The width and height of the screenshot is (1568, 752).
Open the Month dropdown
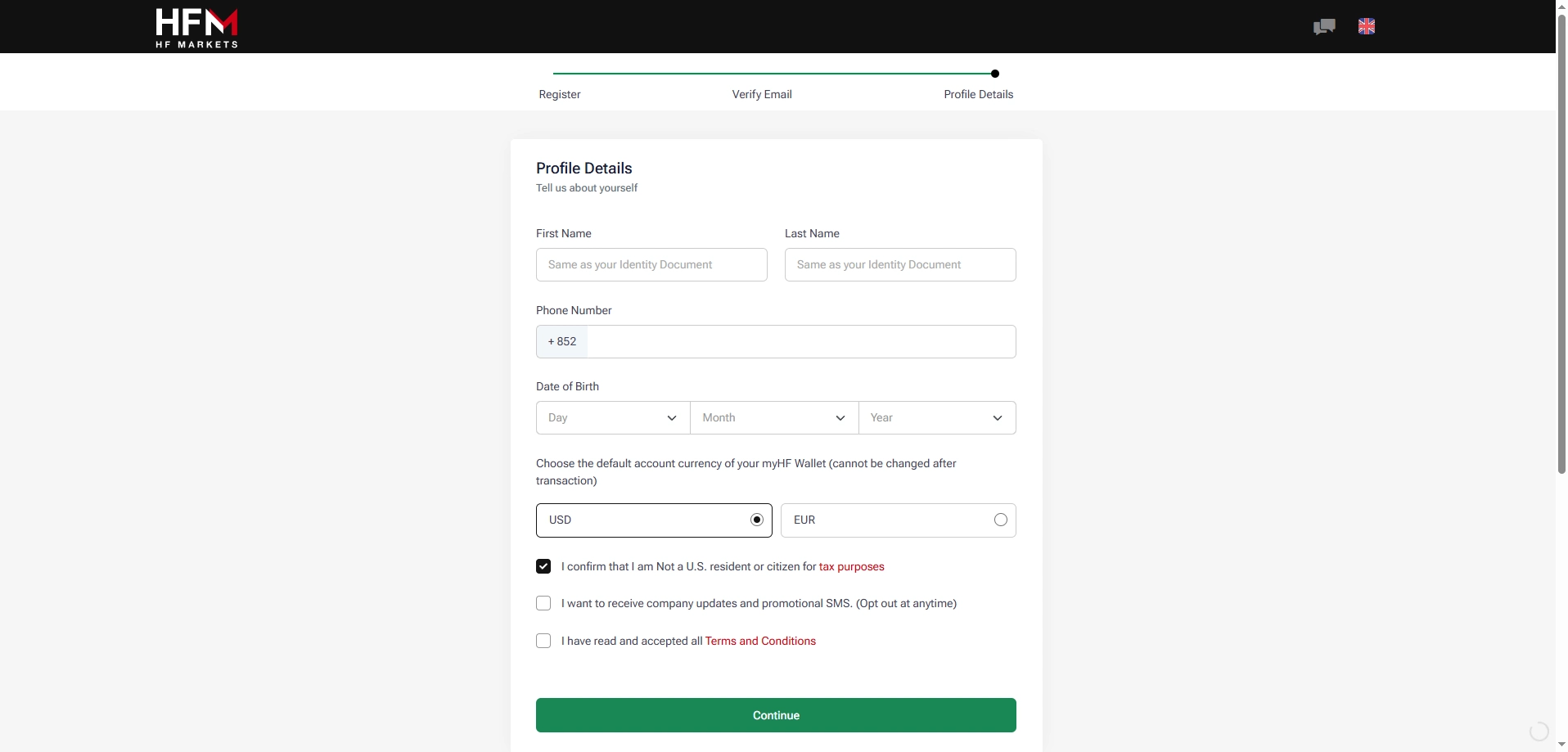click(x=773, y=417)
